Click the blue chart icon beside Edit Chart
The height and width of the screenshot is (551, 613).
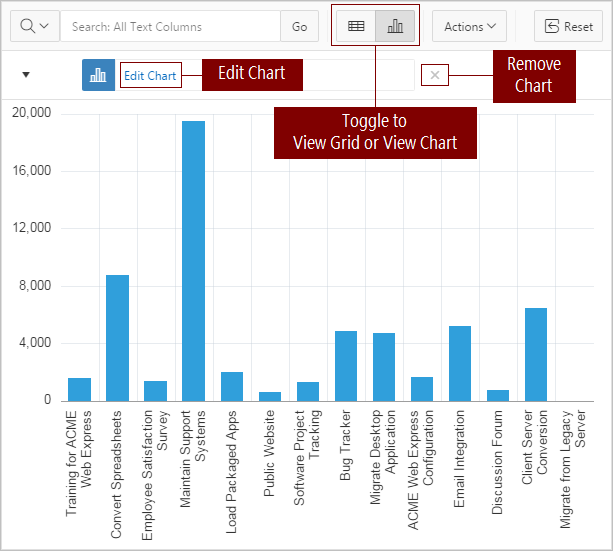(98, 76)
